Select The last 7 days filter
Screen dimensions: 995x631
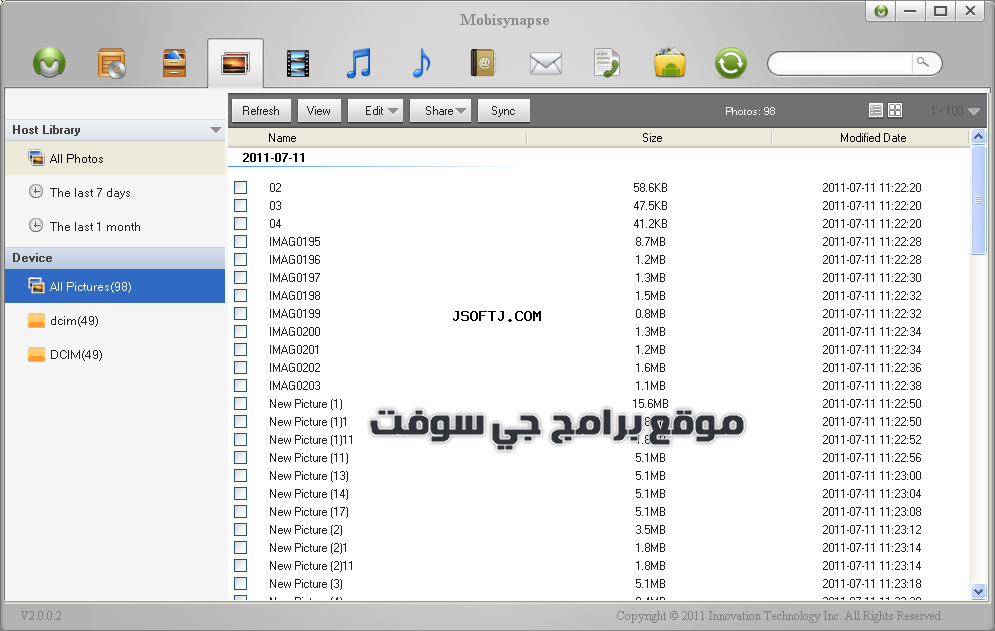115,192
